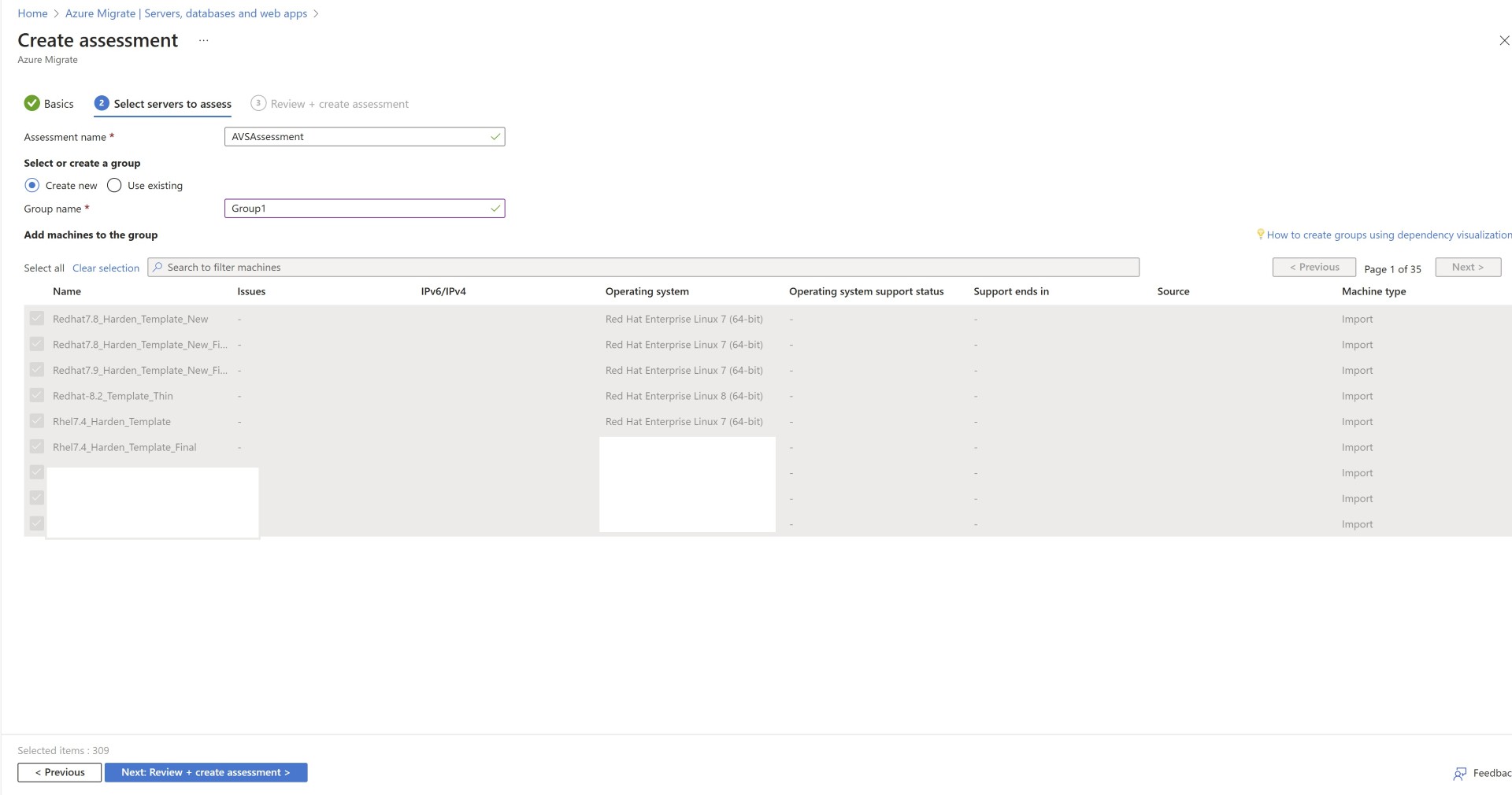Click the lightbulb tip icon
Viewport: 1512px width, 795px height.
click(1260, 235)
